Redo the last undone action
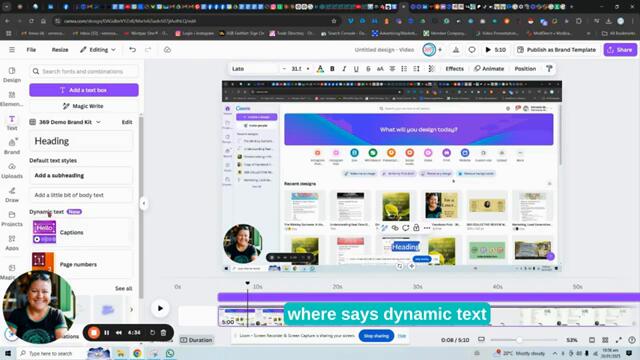 [148, 50]
